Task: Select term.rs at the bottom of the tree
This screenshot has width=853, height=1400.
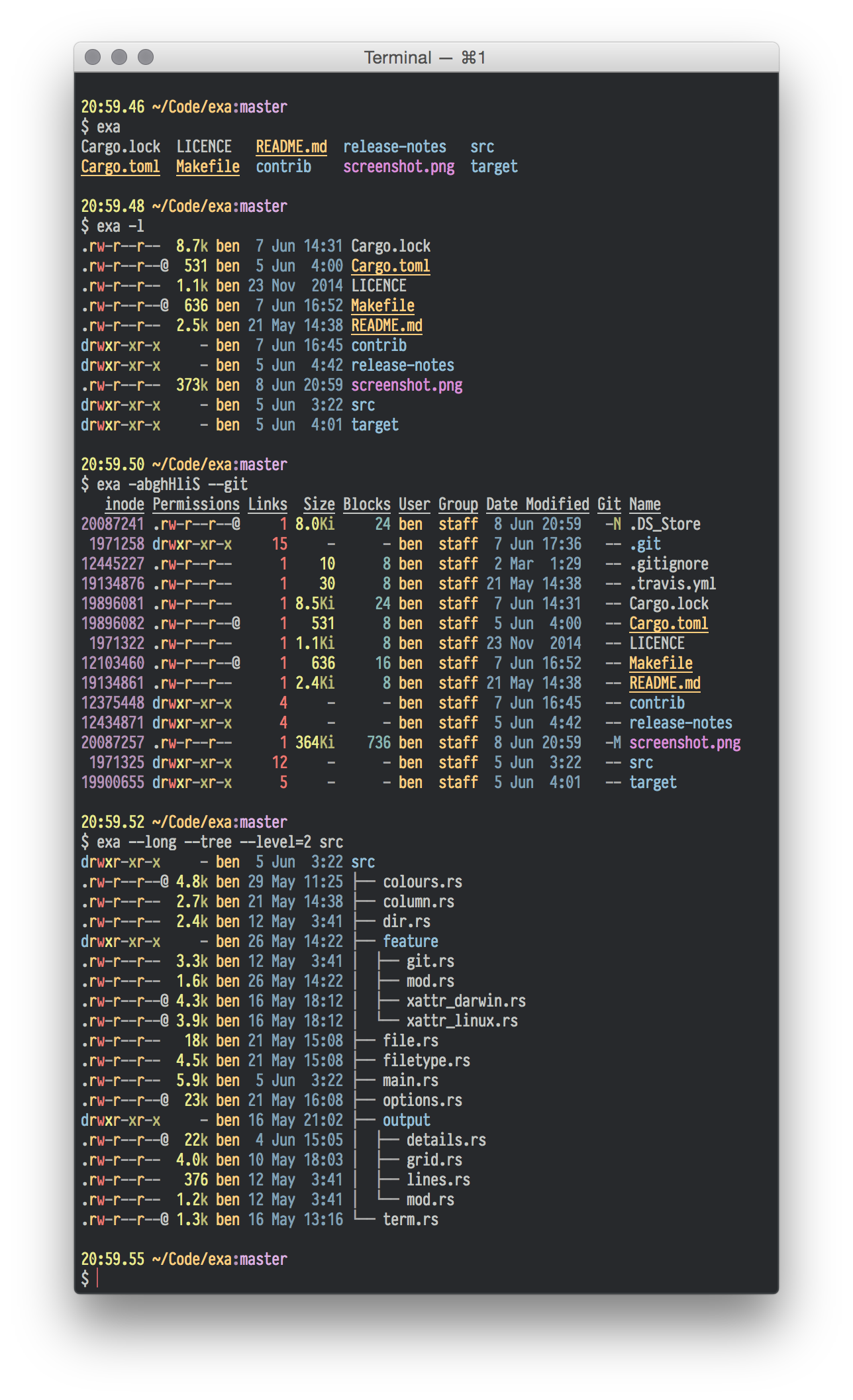Action: click(410, 1219)
